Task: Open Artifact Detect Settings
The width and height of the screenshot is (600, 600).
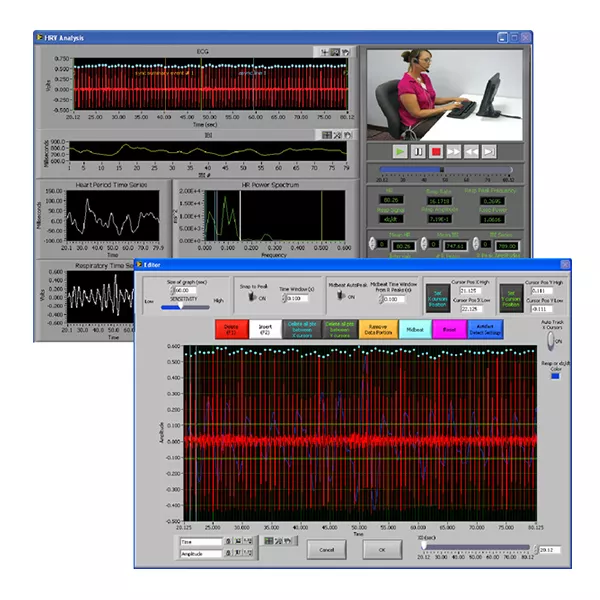Action: 485,329
